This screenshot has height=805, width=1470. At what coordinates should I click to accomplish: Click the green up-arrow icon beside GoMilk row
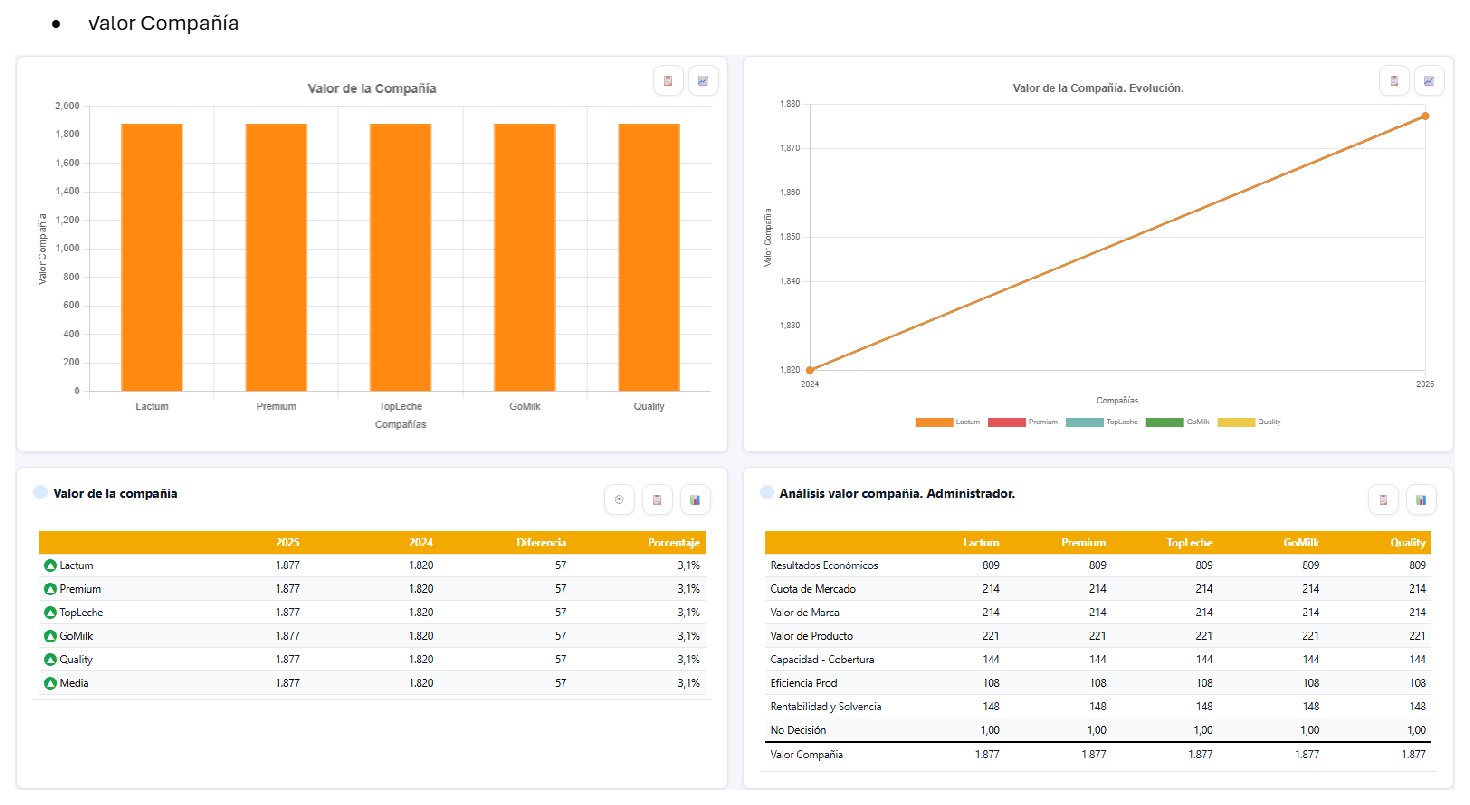click(50, 636)
